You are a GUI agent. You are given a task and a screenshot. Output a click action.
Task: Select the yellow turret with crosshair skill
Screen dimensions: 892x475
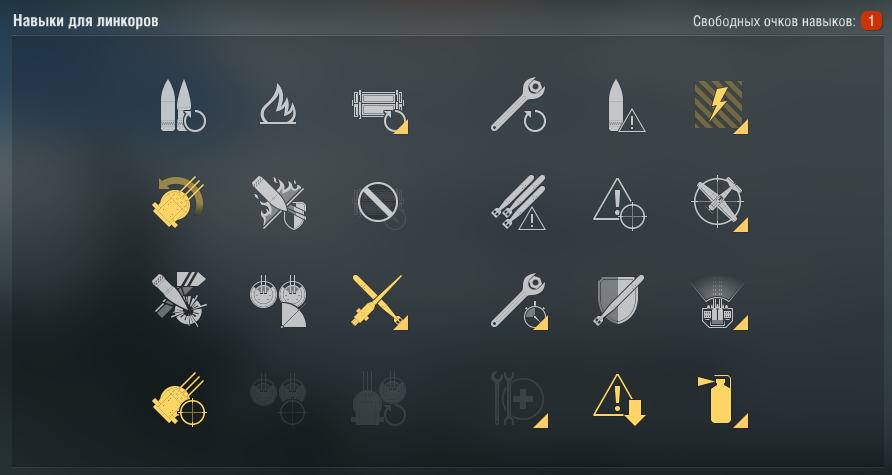179,399
